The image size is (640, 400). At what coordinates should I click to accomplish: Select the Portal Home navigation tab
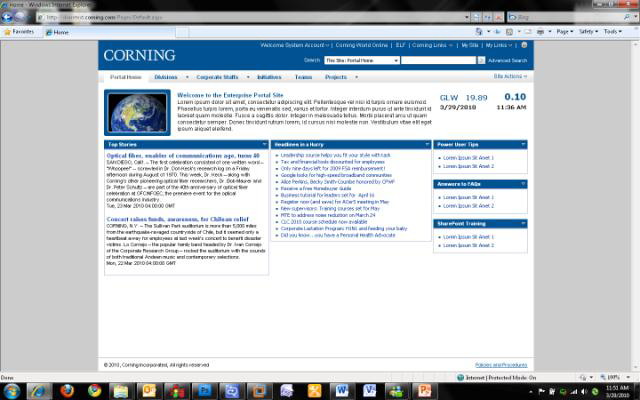(126, 77)
